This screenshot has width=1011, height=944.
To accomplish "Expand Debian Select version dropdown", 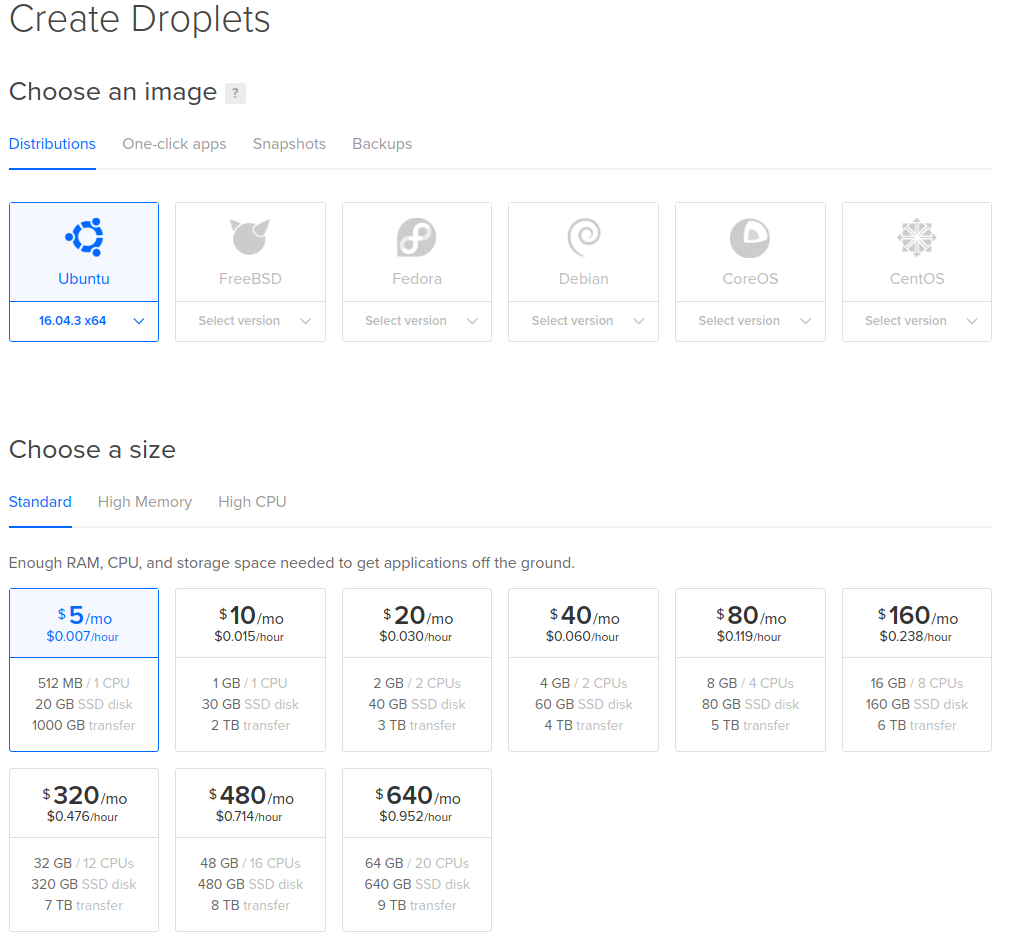I will click(584, 321).
